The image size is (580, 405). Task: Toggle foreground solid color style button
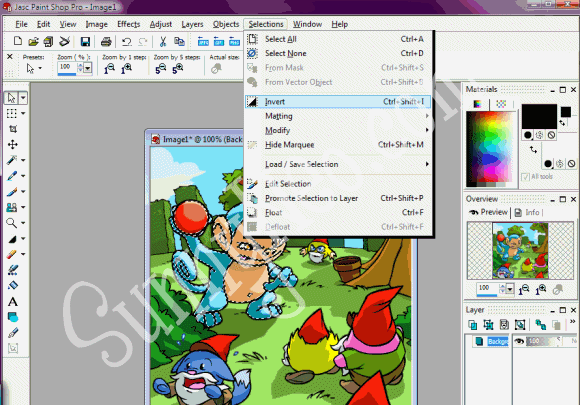(528, 135)
